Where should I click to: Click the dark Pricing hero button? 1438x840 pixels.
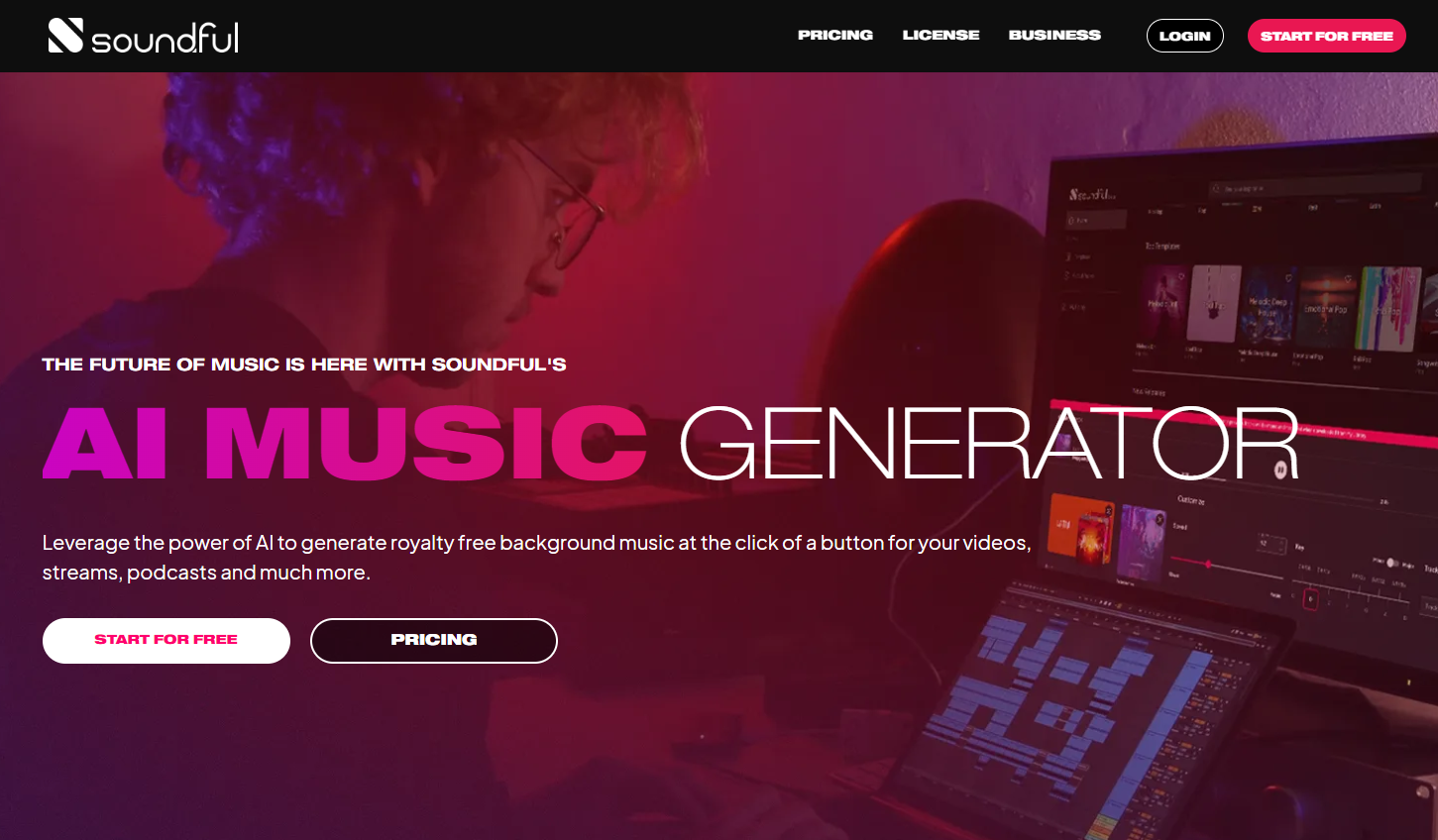pos(434,640)
